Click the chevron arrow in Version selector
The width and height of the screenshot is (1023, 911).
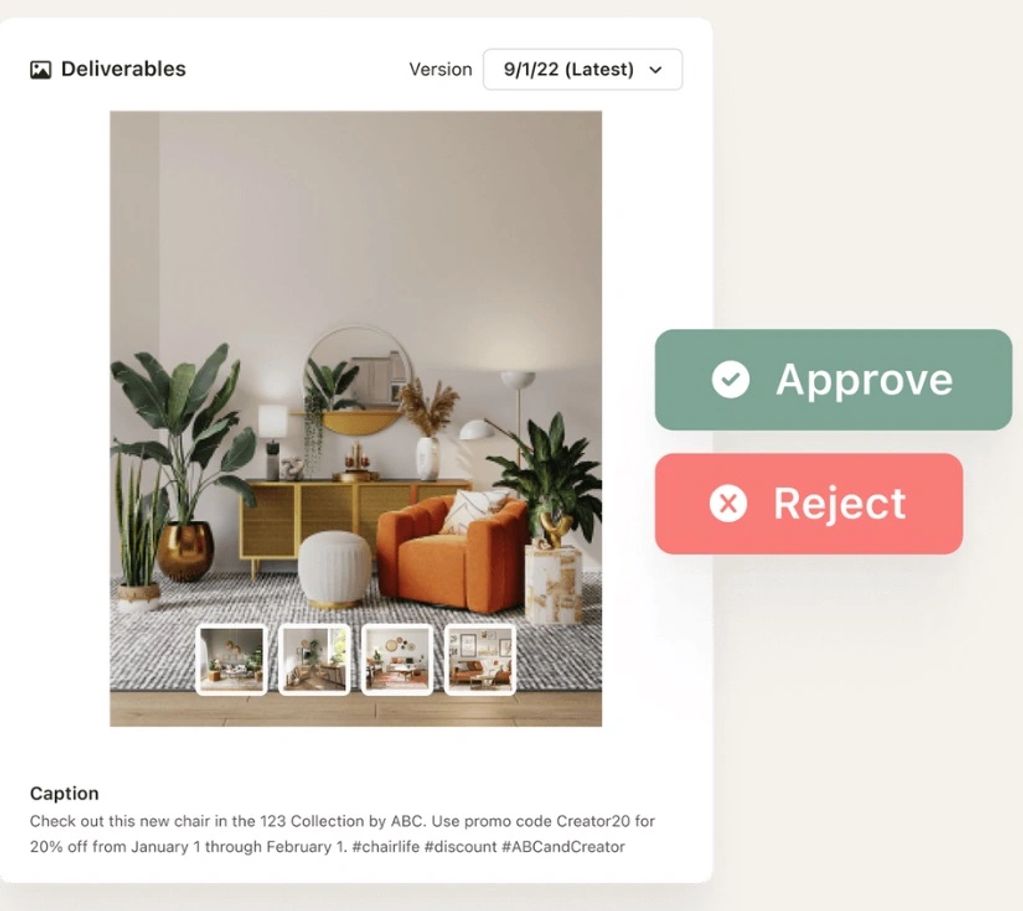click(656, 70)
